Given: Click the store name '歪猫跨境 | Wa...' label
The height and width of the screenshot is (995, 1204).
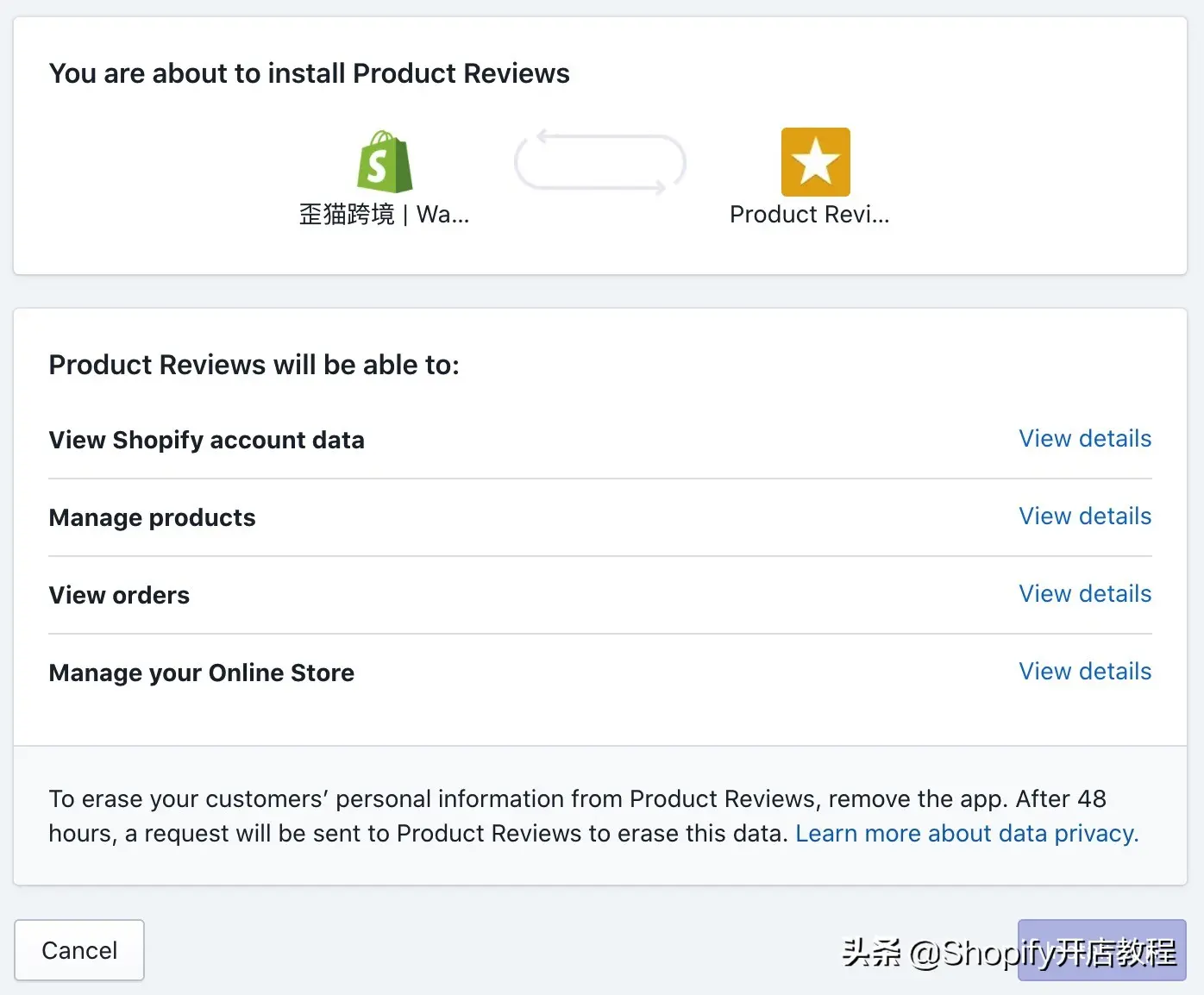Looking at the screenshot, I should coord(385,215).
